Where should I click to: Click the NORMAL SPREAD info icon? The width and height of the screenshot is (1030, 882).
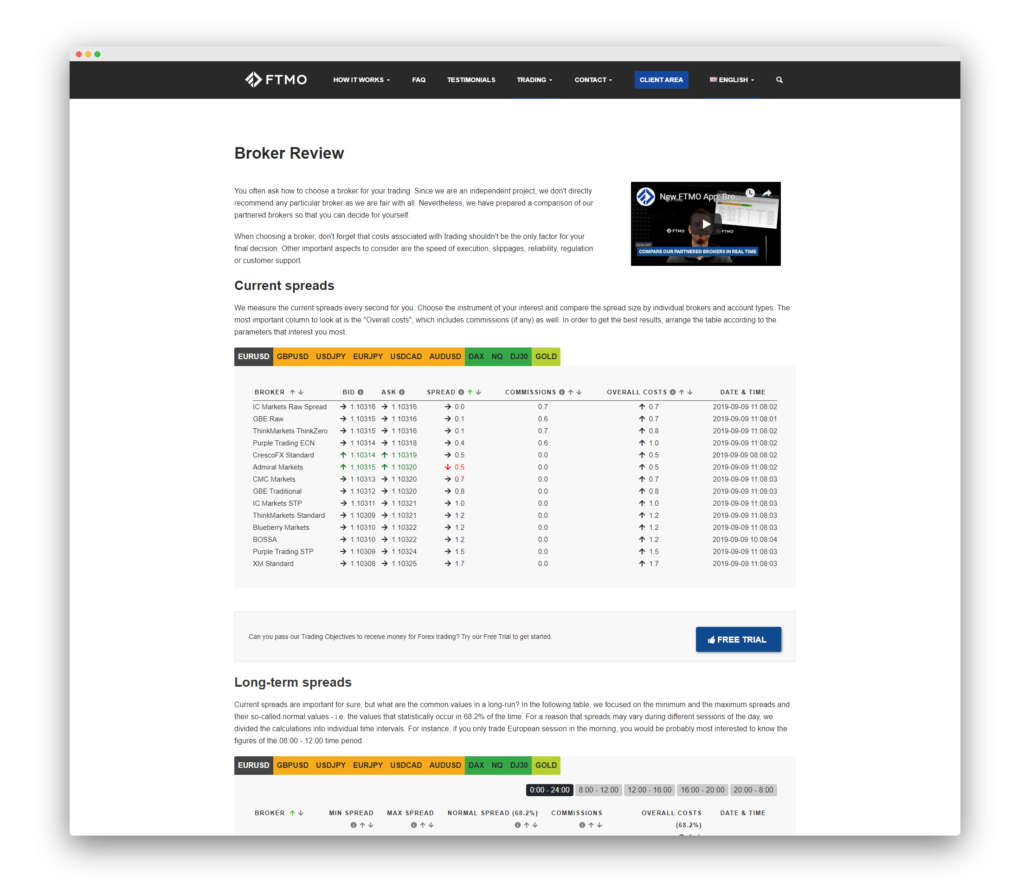click(x=518, y=825)
